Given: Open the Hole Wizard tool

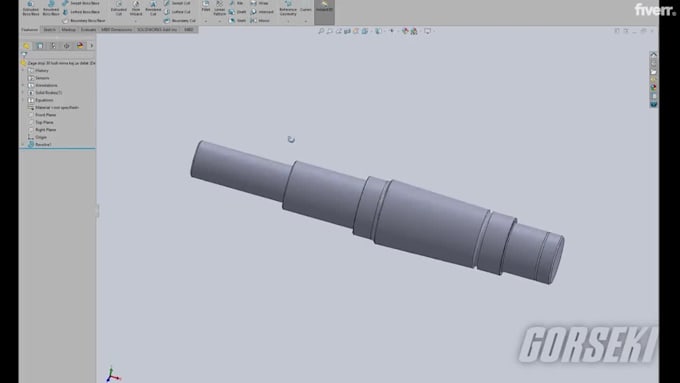Looking at the screenshot, I should pos(136,8).
